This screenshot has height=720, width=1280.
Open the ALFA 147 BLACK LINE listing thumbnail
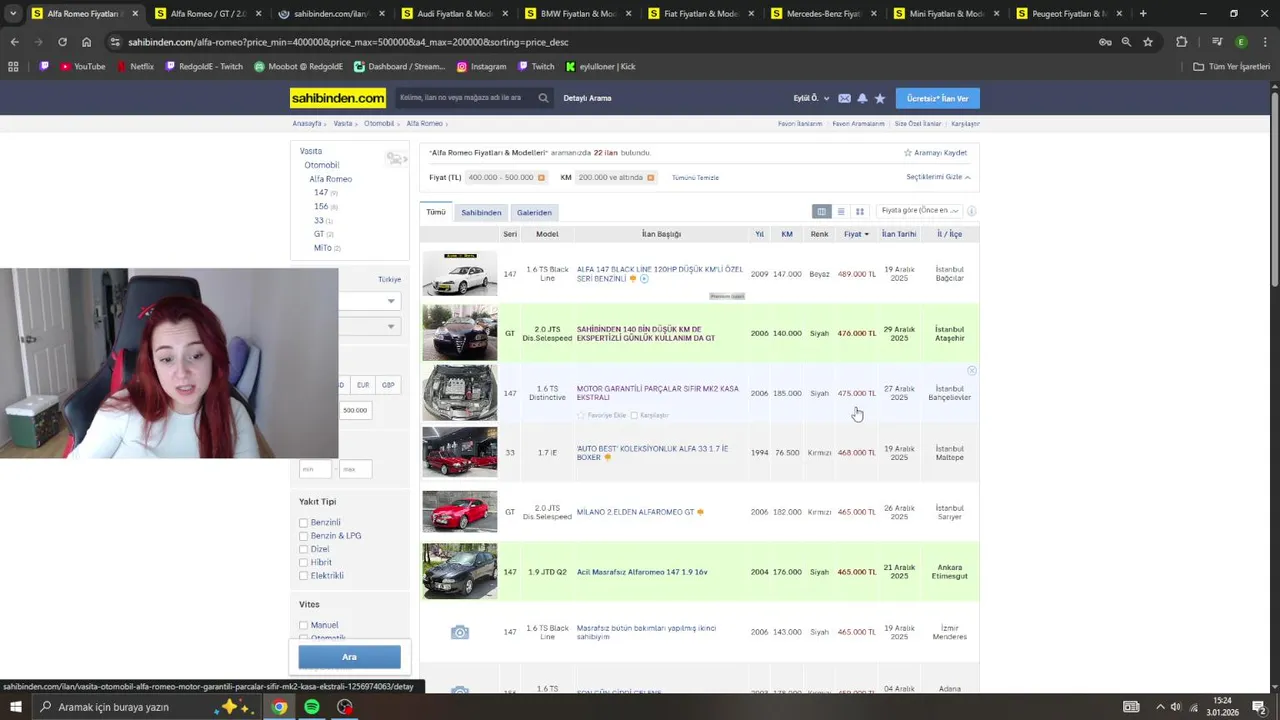tap(459, 274)
